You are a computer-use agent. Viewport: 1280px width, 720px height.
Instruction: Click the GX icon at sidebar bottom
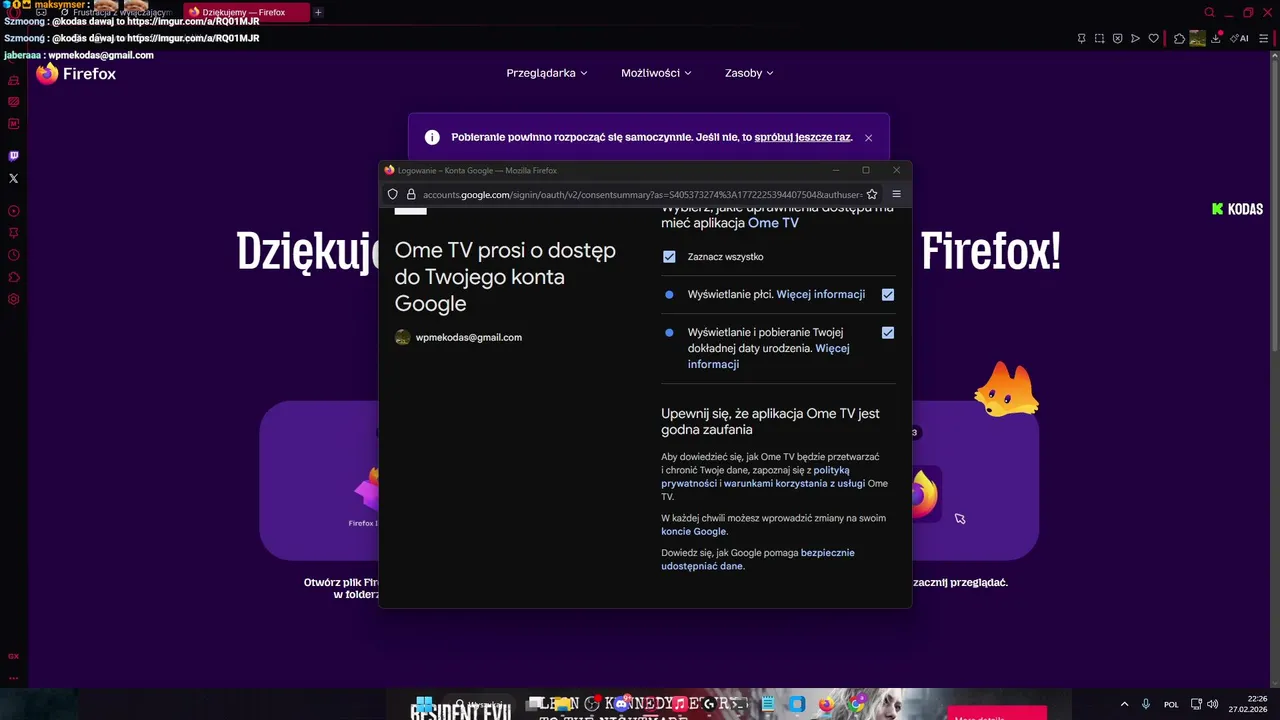tap(13, 656)
